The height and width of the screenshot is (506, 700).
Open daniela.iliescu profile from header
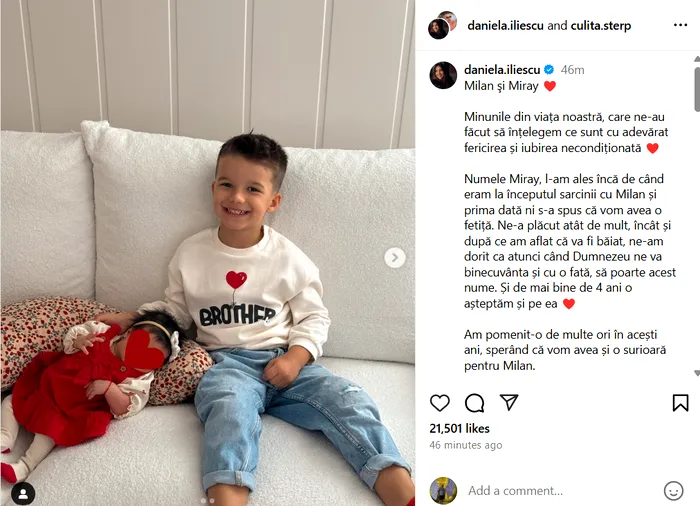click(x=505, y=25)
